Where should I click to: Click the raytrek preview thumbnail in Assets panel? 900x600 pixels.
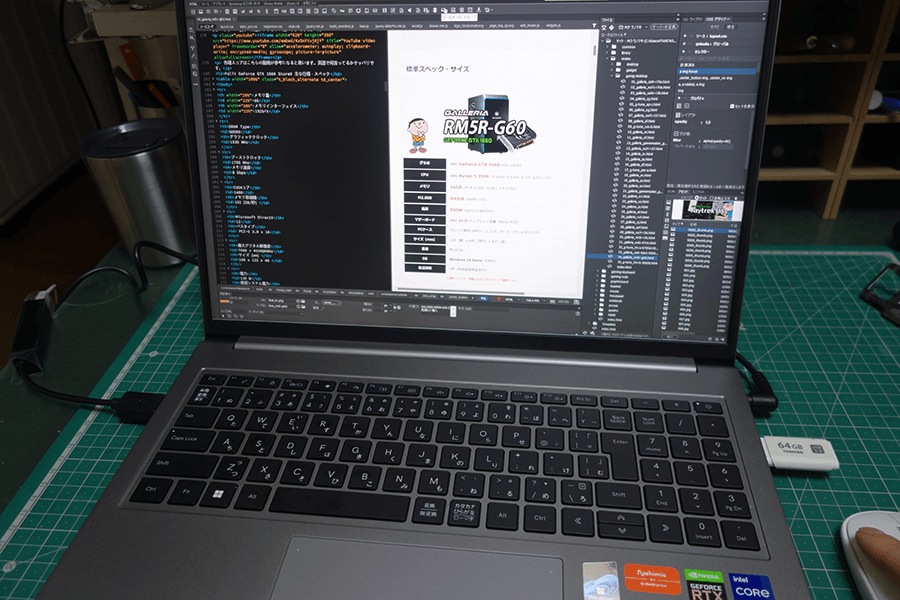[708, 210]
